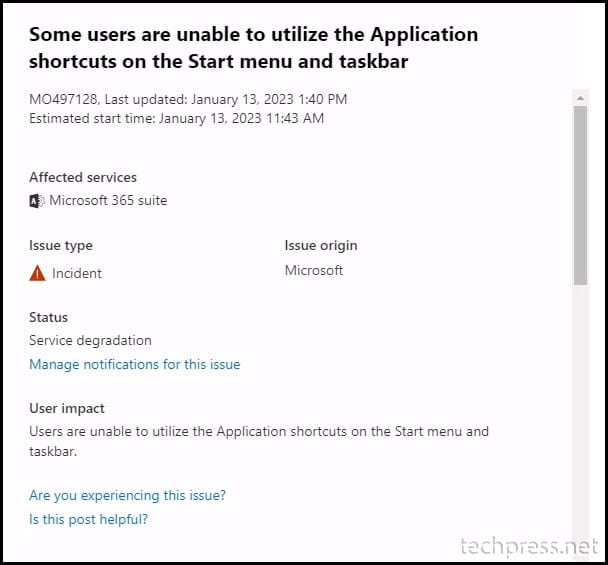The image size is (608, 565).
Task: Click the orange Incident warning triangle icon
Action: (37, 273)
